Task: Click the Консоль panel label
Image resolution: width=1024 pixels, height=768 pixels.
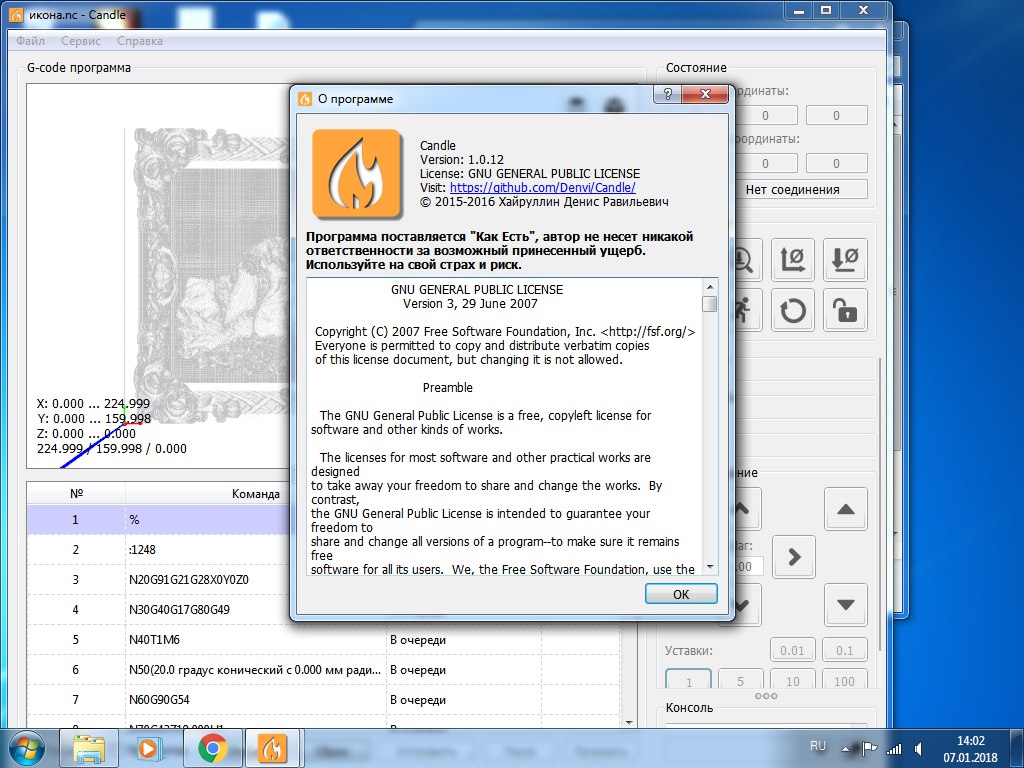Action: coord(689,708)
